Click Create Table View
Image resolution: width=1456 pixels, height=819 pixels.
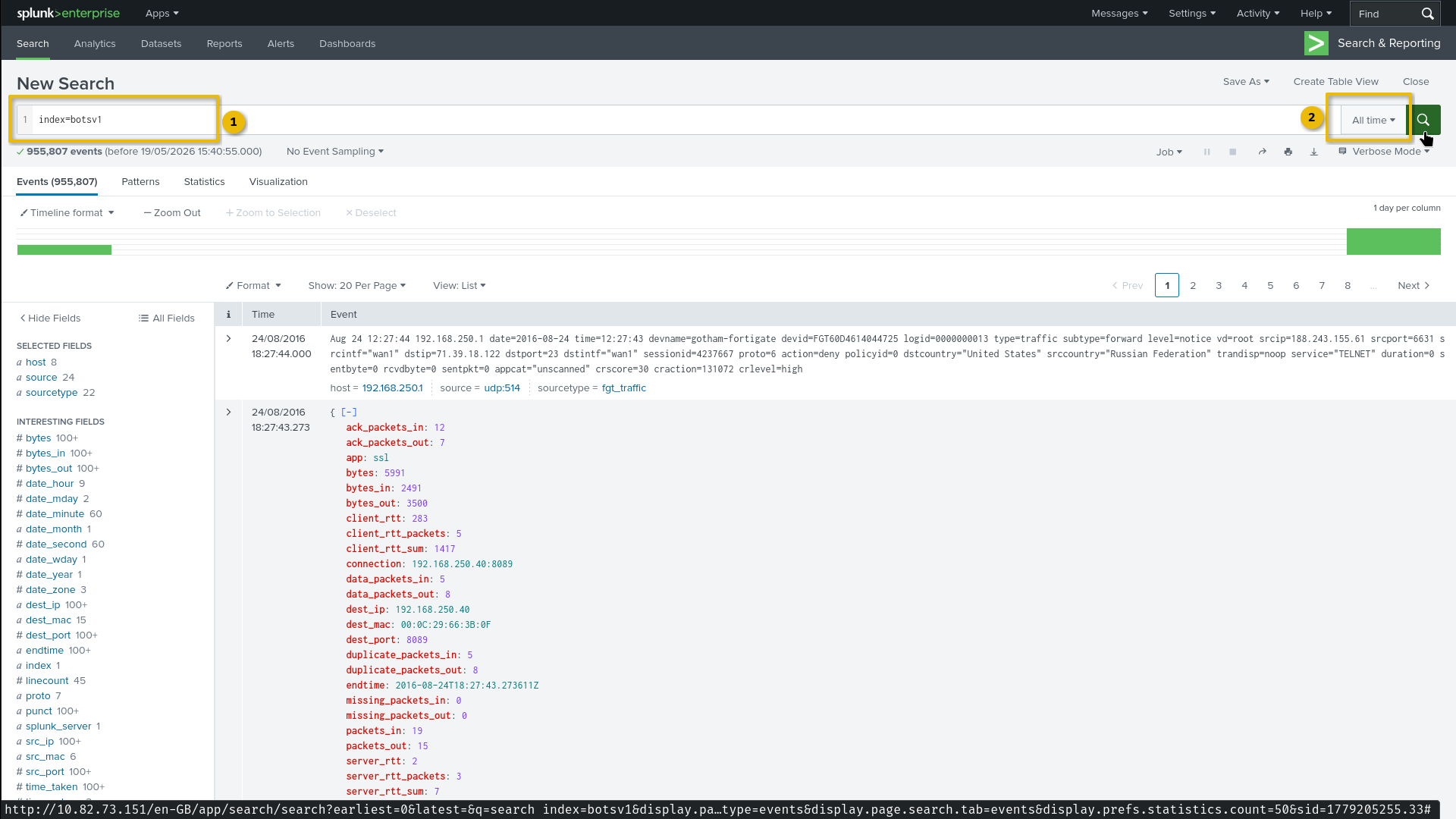pyautogui.click(x=1335, y=82)
